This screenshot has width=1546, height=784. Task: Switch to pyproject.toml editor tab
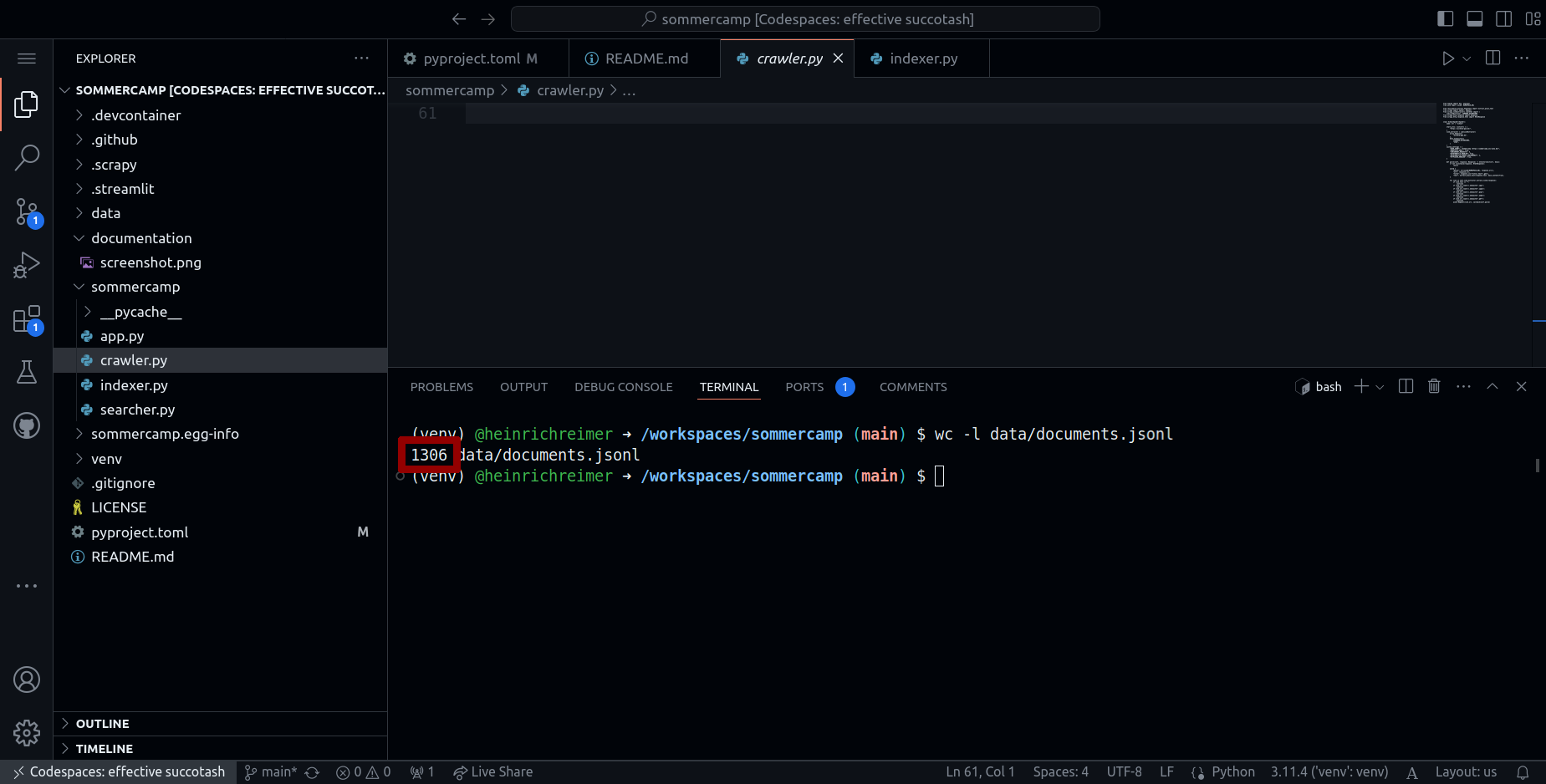point(478,59)
